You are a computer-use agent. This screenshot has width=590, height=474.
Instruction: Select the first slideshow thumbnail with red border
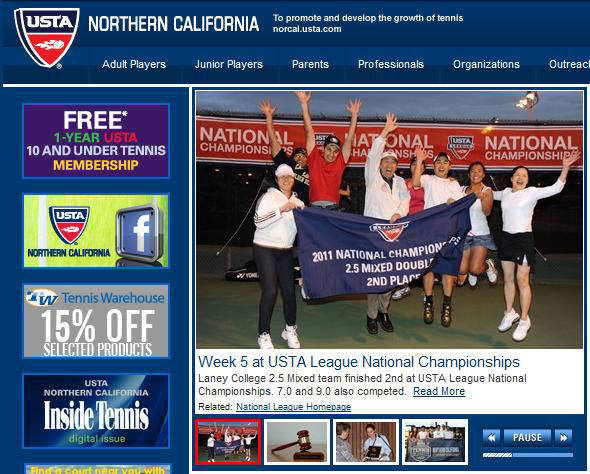[228, 442]
